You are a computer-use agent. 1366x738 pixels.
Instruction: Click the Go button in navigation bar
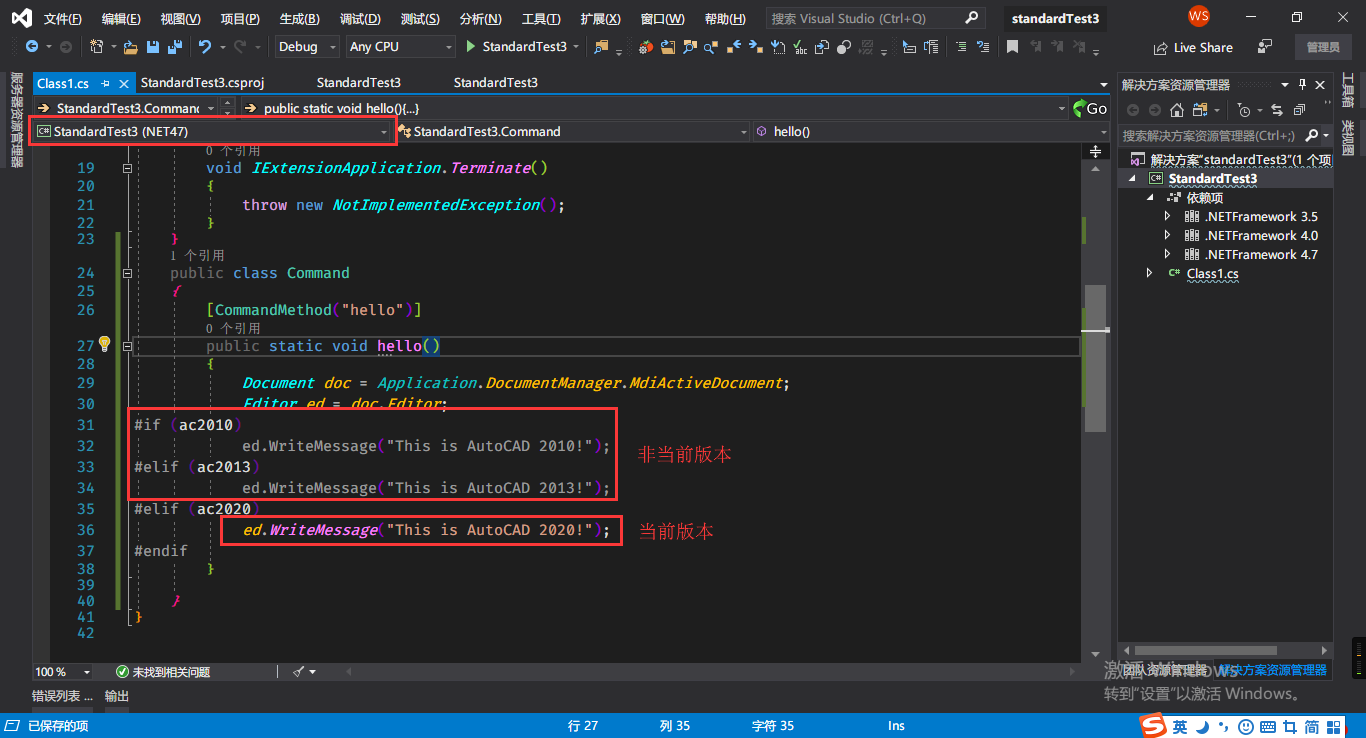(x=1090, y=108)
